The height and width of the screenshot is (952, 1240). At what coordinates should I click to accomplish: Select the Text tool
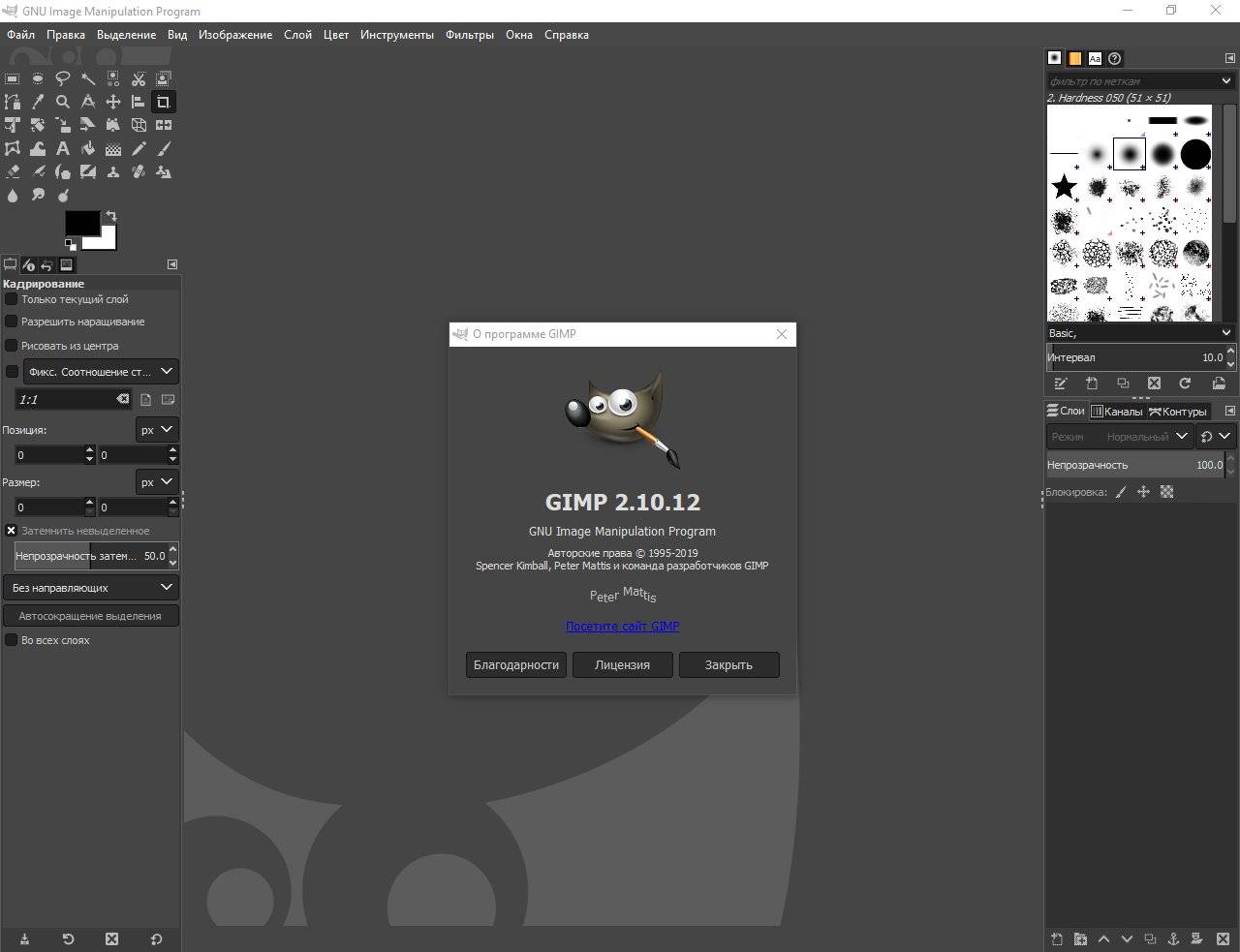click(x=63, y=148)
